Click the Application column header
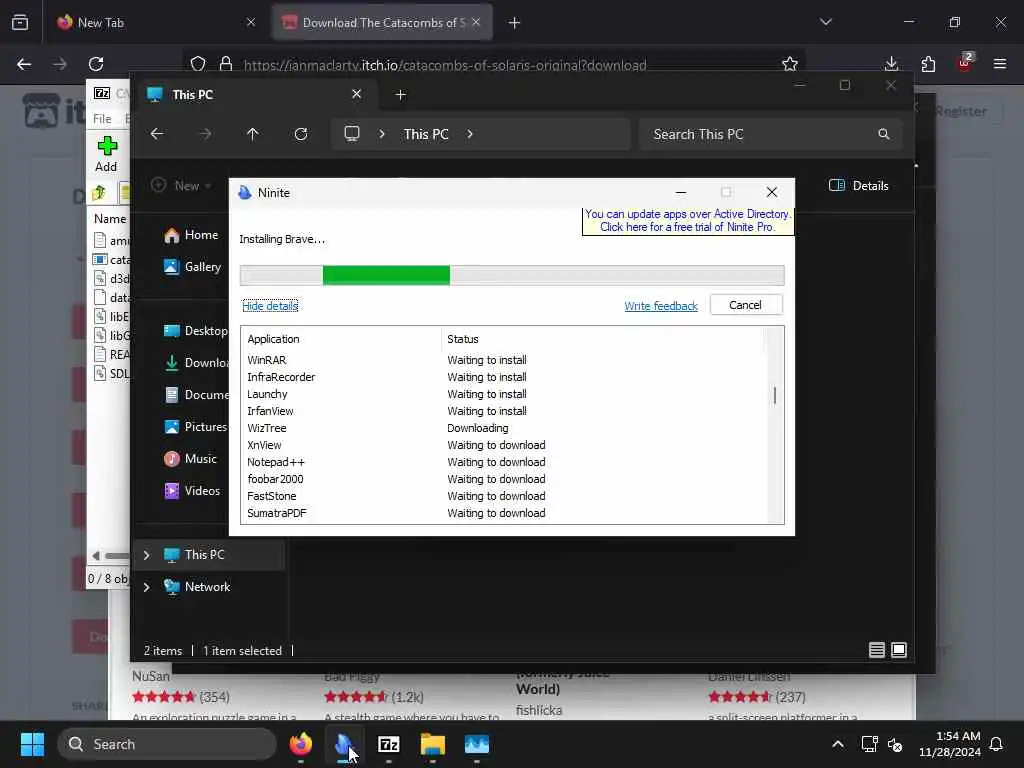Screen dimensions: 1024x768 pos(342,339)
